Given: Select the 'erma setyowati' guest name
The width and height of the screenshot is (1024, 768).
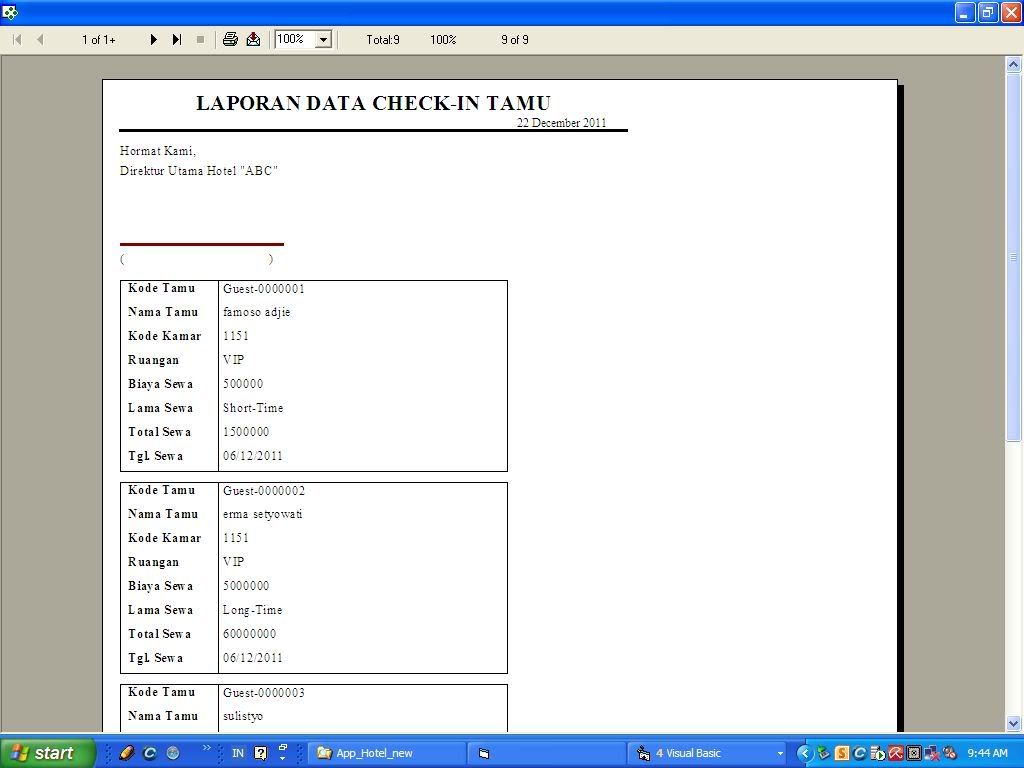Looking at the screenshot, I should pos(263,515).
